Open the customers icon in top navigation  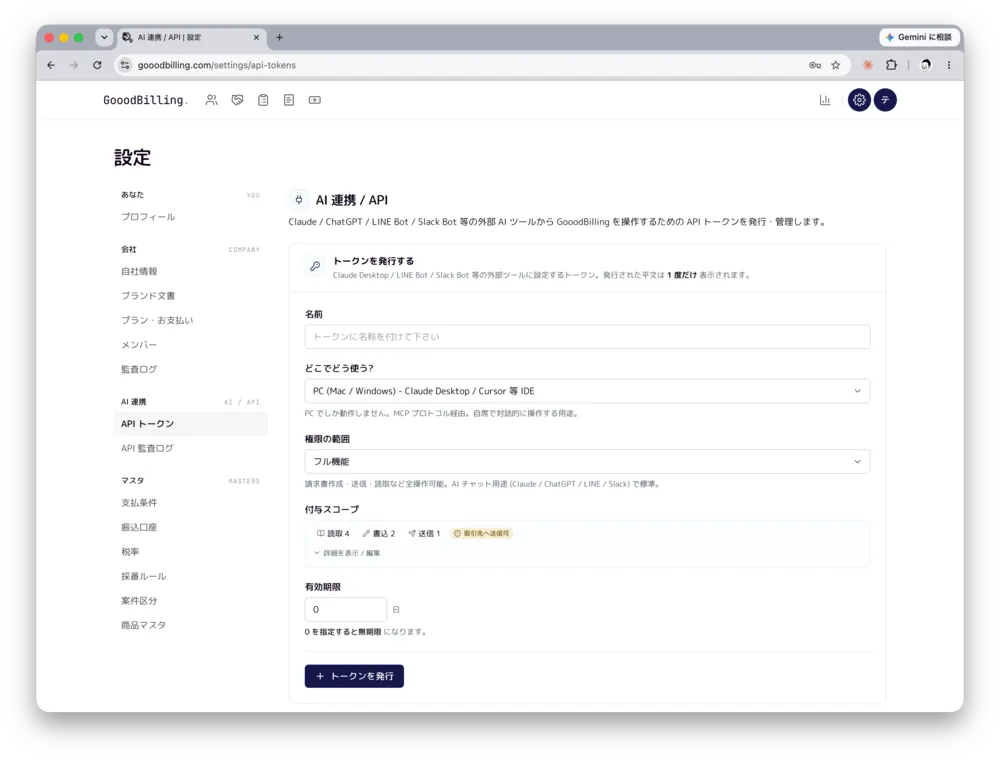tap(212, 100)
